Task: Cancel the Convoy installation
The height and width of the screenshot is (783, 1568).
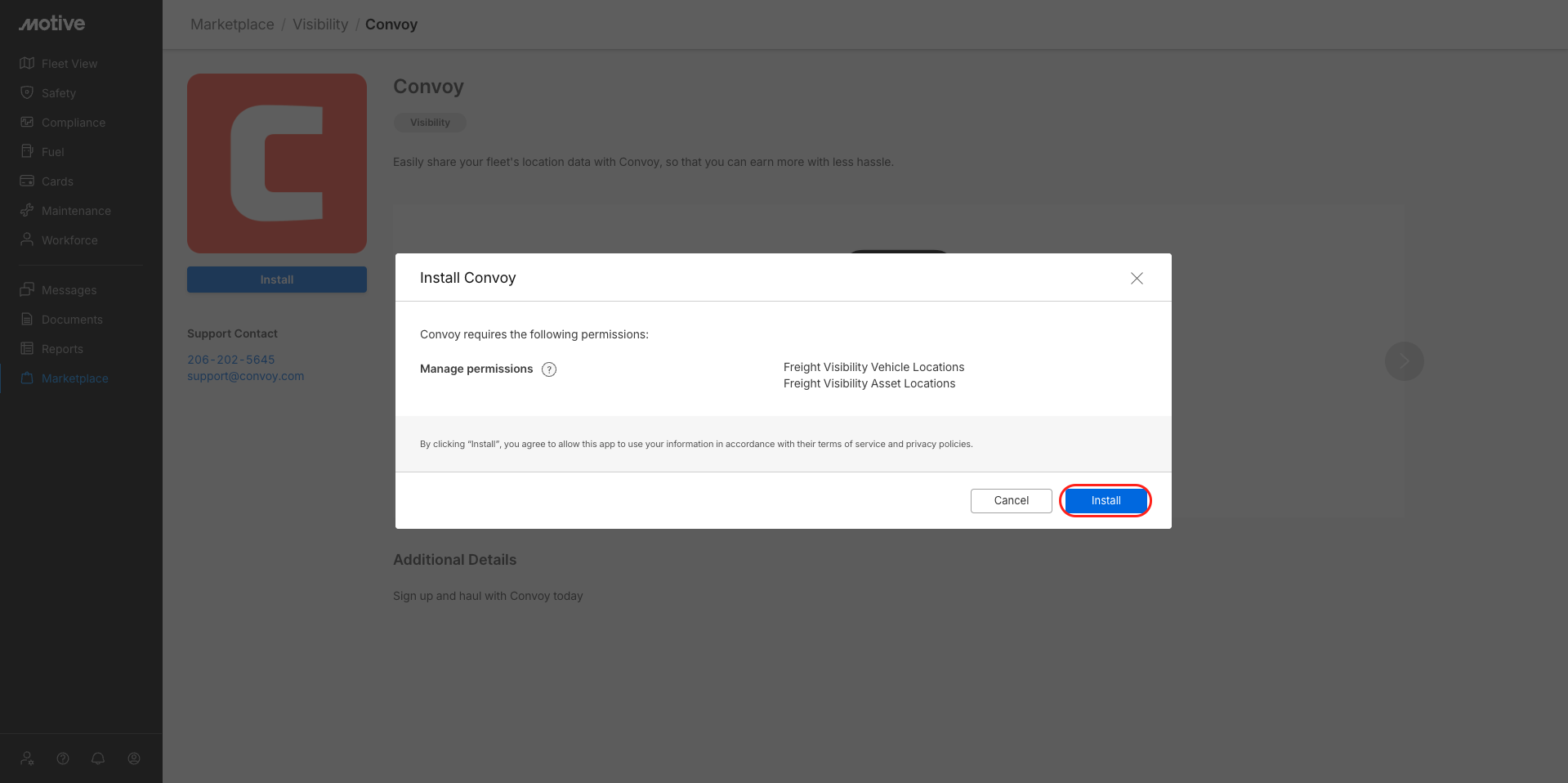Action: 1011,501
